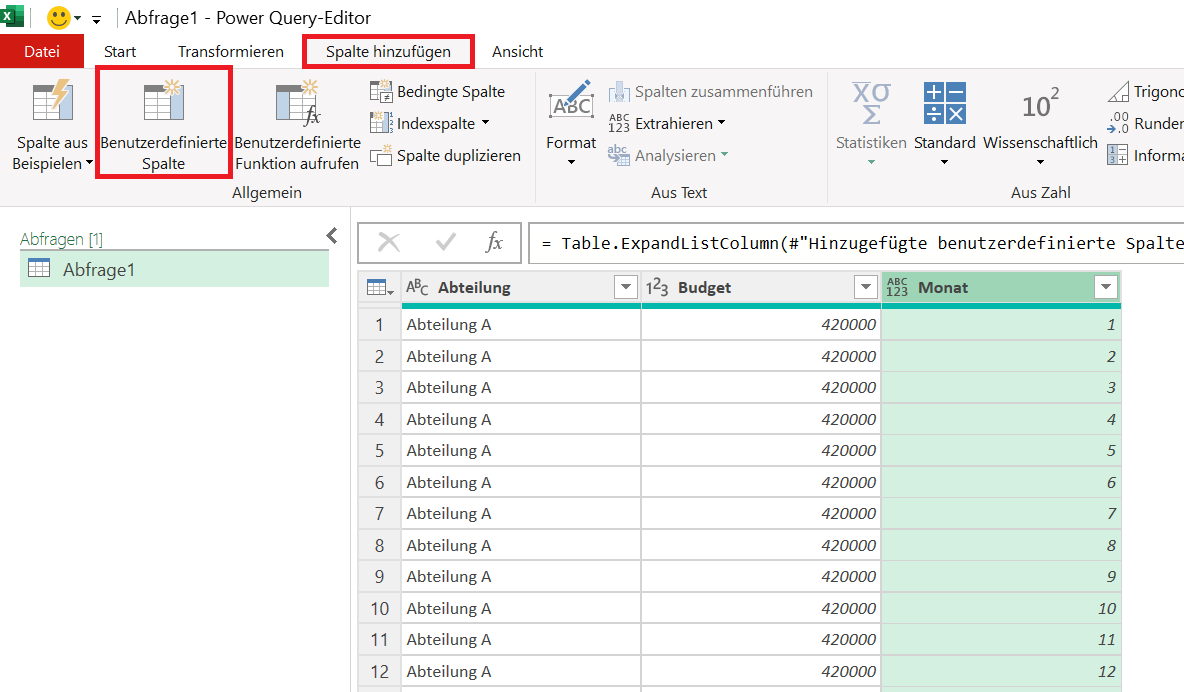The image size is (1184, 692).
Task: Open the Monat column filter dropdown
Action: [1105, 288]
